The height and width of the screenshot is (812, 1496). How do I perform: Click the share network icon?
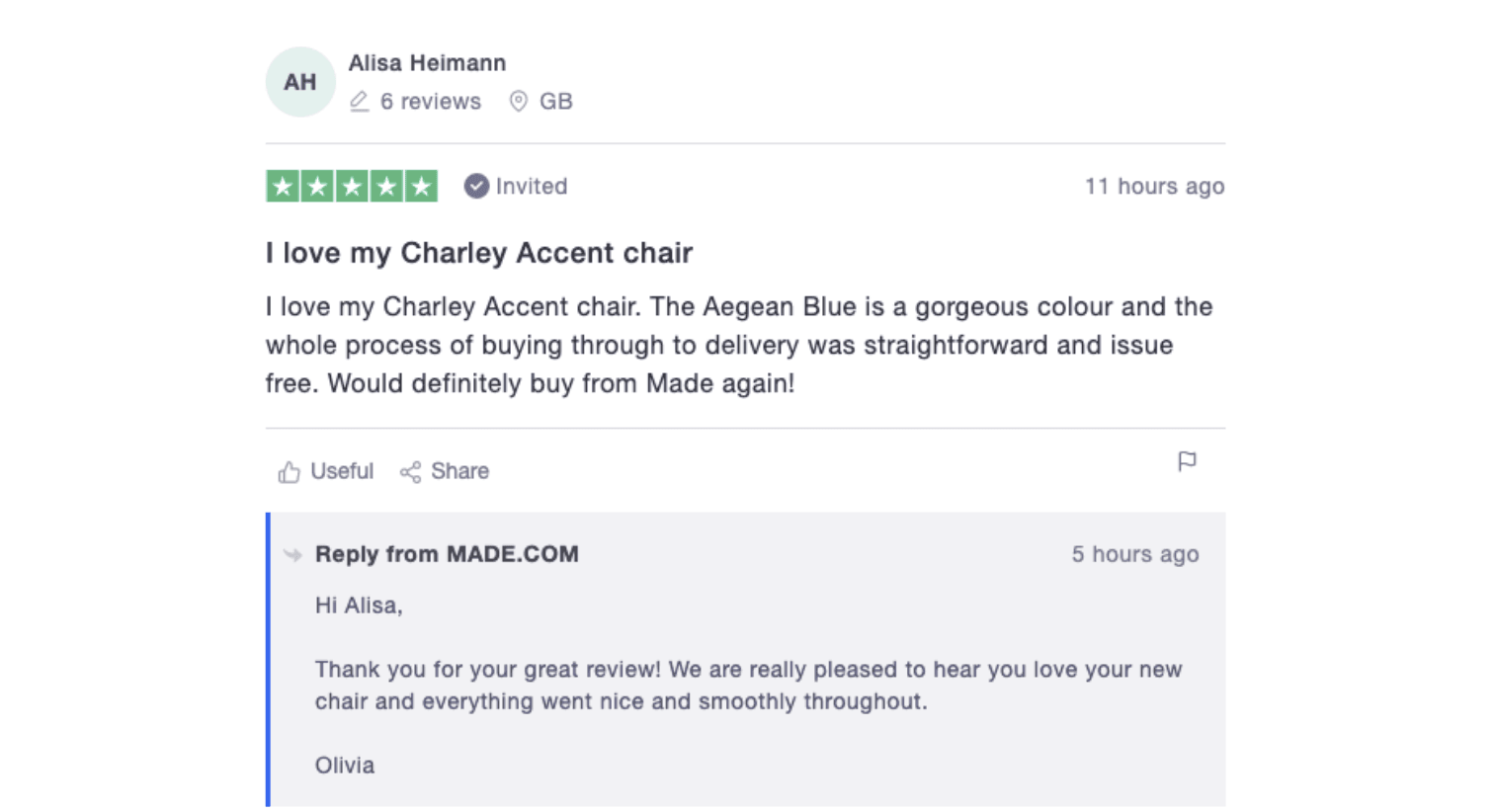pos(410,472)
